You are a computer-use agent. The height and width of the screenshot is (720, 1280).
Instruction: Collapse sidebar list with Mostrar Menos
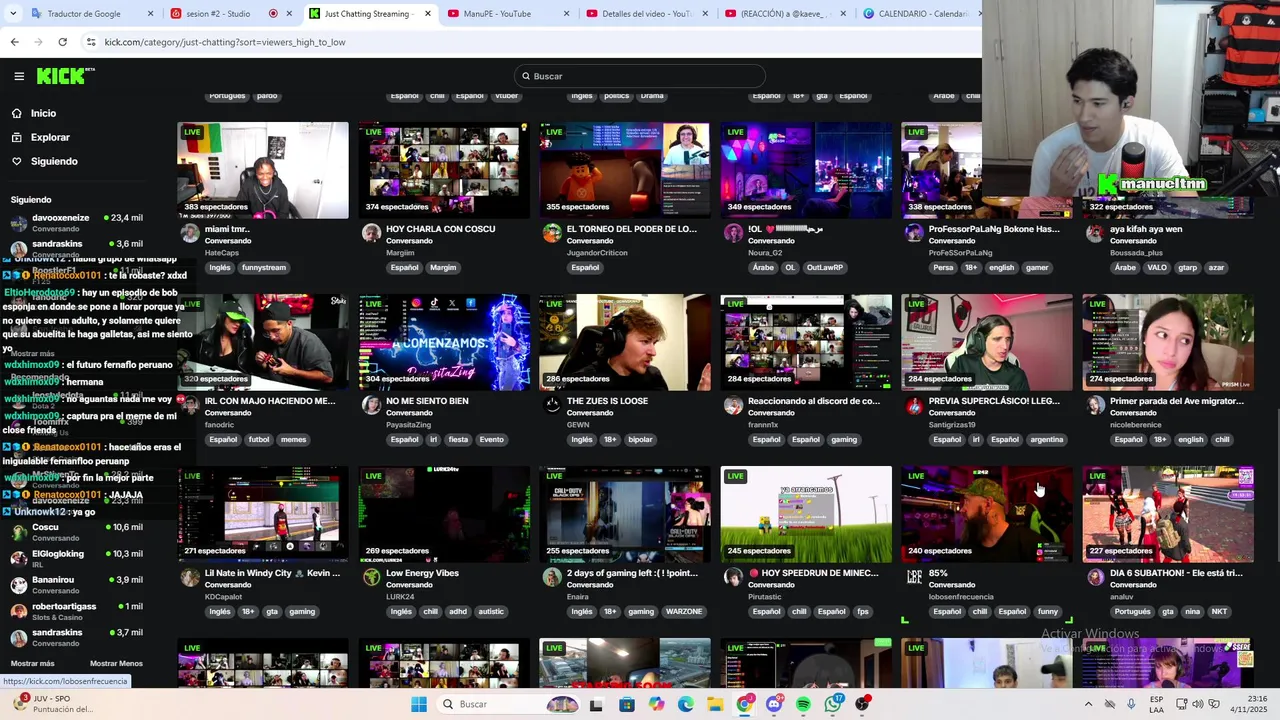116,663
